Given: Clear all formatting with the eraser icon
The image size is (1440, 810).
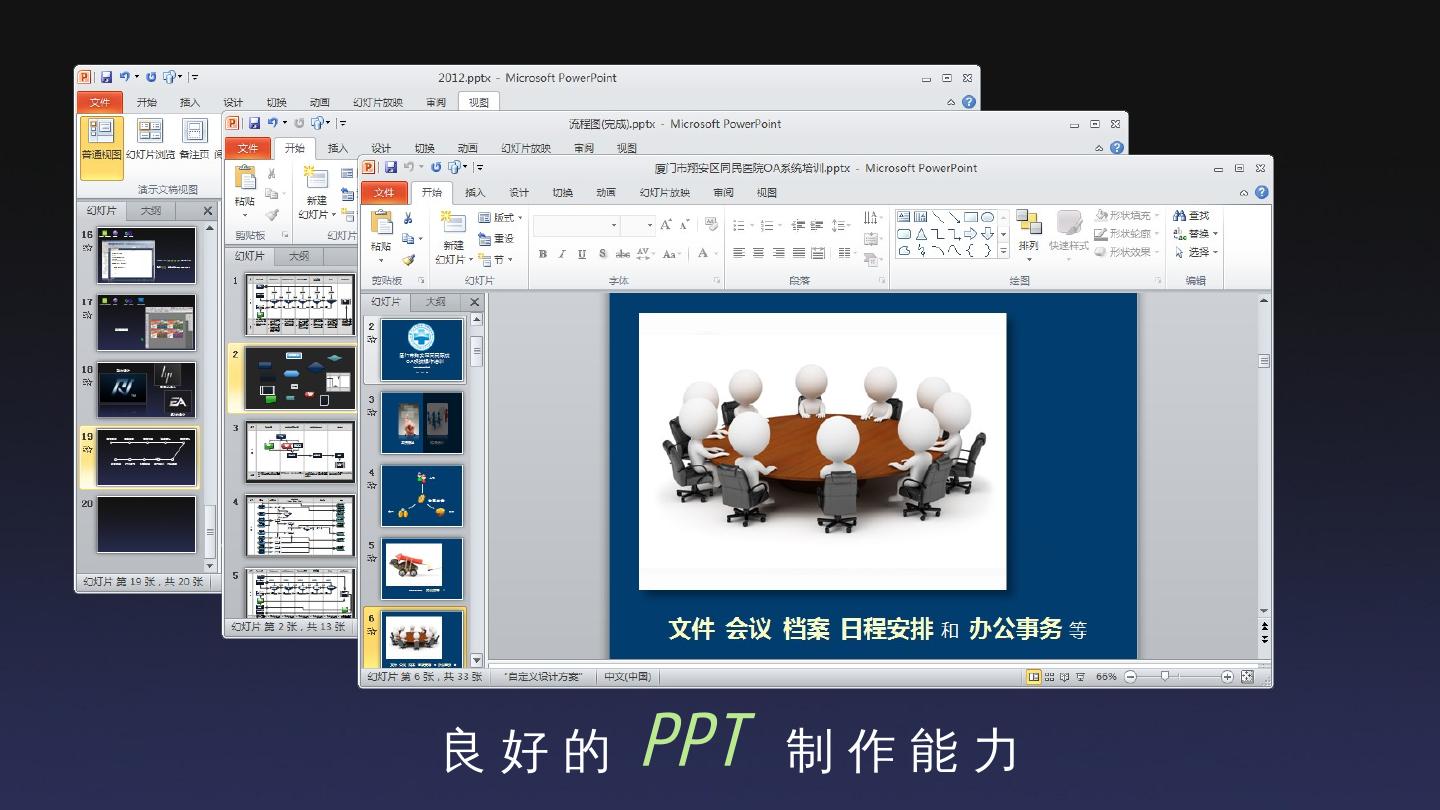Looking at the screenshot, I should 711,225.
